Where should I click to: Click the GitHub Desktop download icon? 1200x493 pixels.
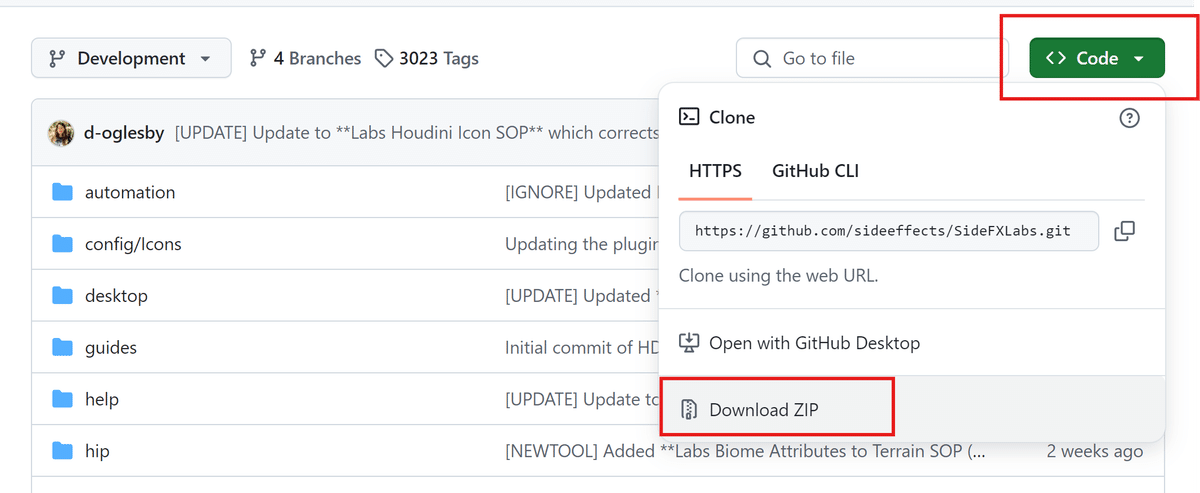tap(689, 343)
